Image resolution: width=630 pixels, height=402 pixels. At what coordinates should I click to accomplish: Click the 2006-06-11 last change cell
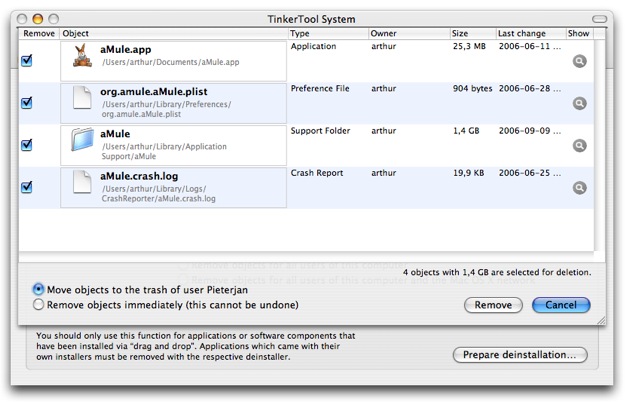pyautogui.click(x=530, y=46)
